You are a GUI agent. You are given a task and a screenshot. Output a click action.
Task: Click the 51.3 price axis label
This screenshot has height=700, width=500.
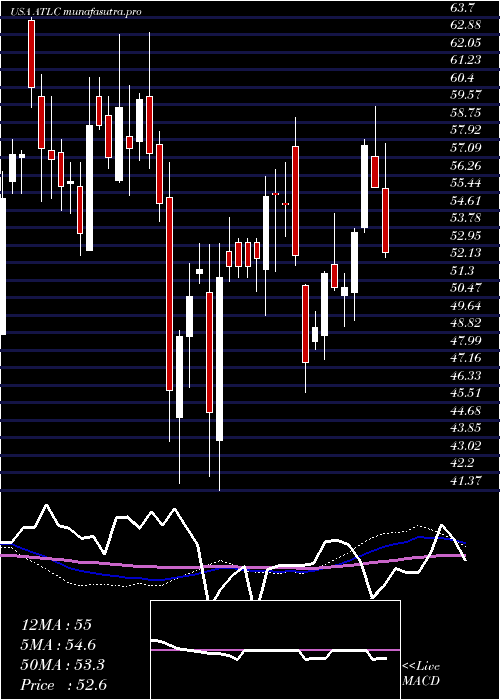[x=463, y=270]
